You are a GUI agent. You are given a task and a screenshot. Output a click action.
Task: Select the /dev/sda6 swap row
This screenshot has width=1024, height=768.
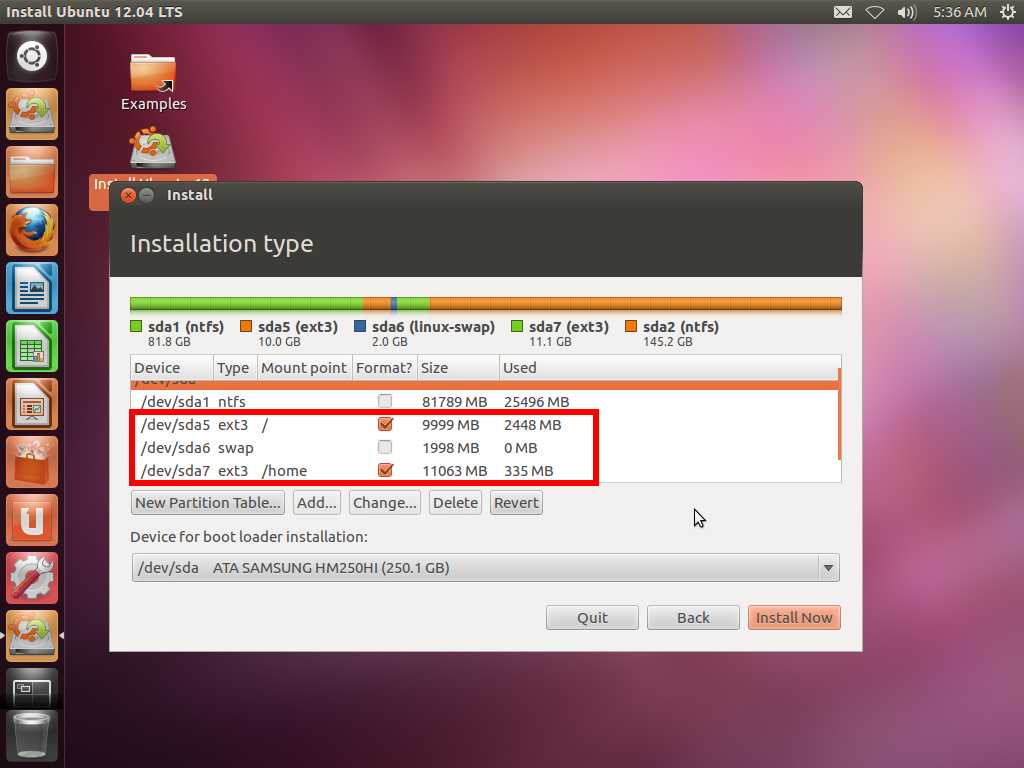484,447
